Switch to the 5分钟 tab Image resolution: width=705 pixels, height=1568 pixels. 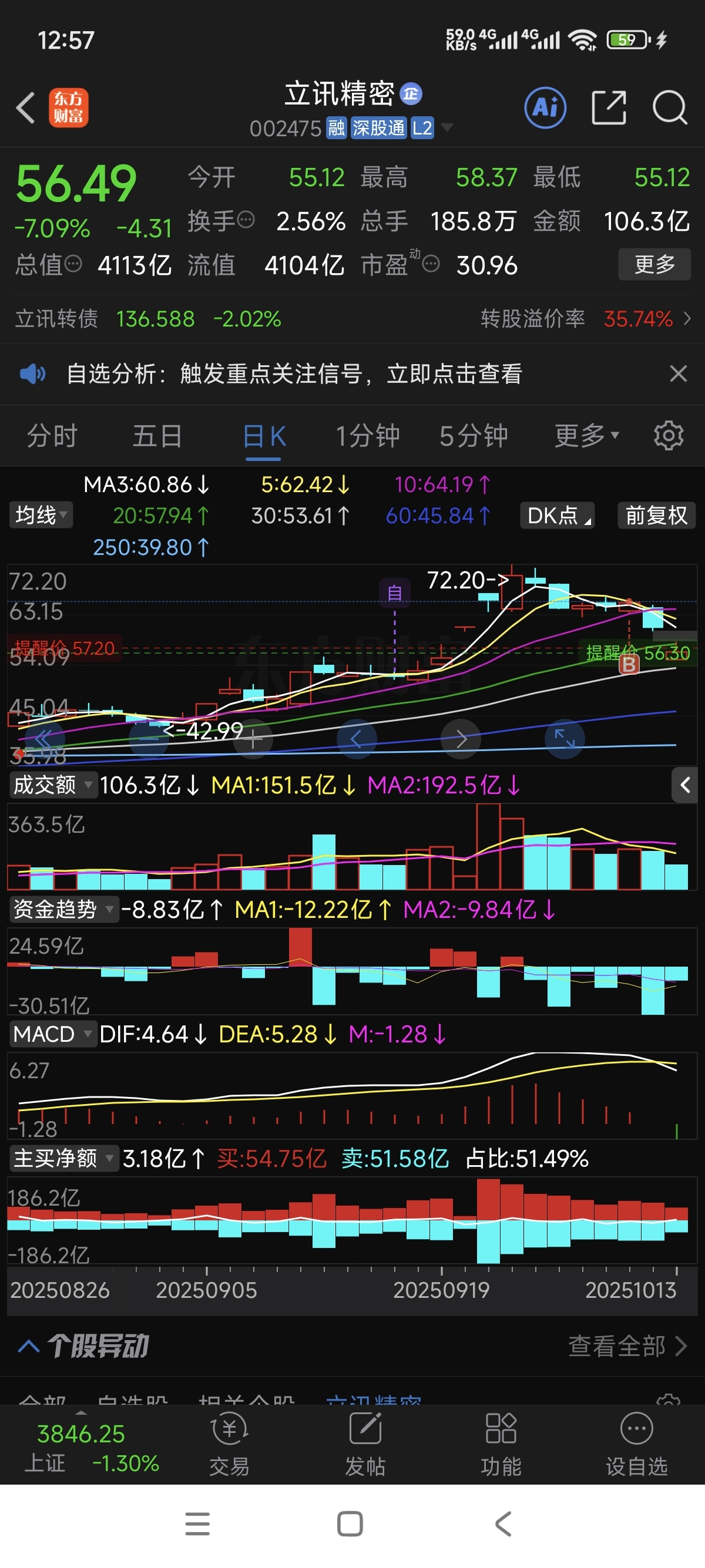(x=474, y=436)
